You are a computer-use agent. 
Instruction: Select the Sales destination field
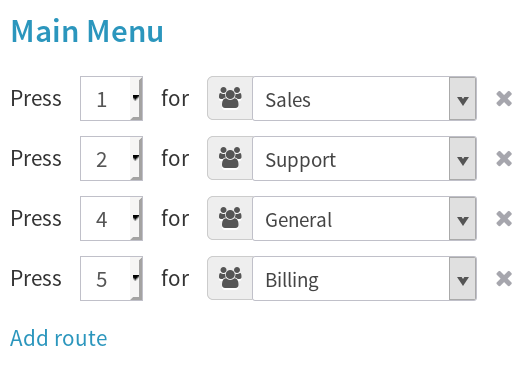pos(364,99)
